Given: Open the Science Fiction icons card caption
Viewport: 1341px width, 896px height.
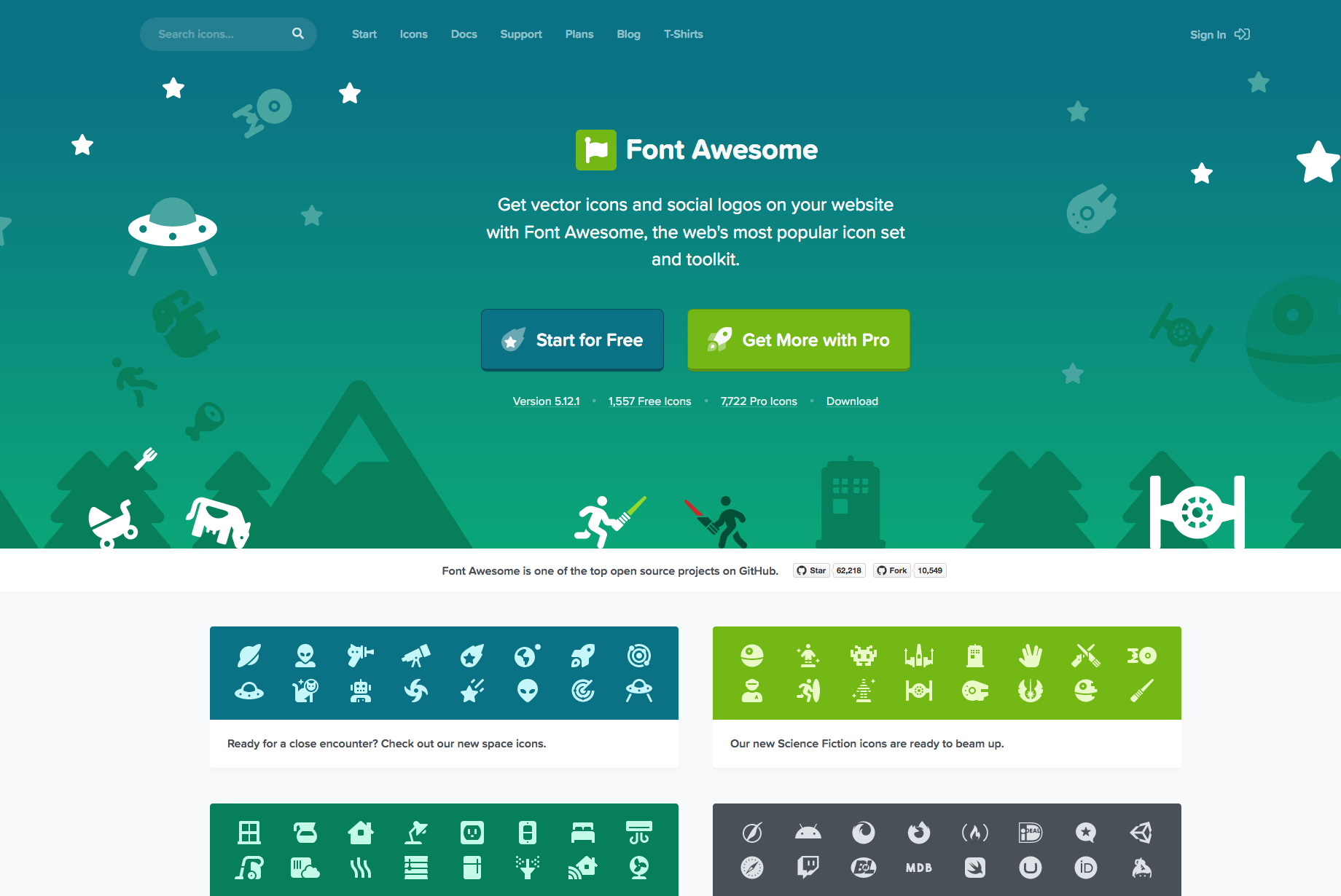Looking at the screenshot, I should click(867, 744).
